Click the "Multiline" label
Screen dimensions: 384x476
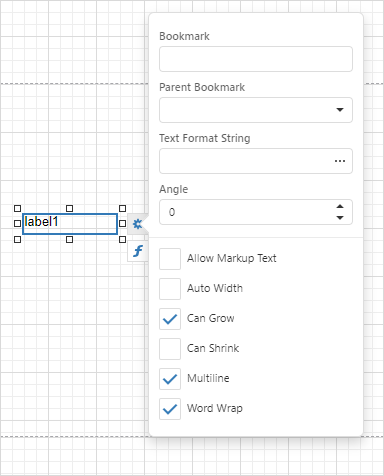coord(208,378)
